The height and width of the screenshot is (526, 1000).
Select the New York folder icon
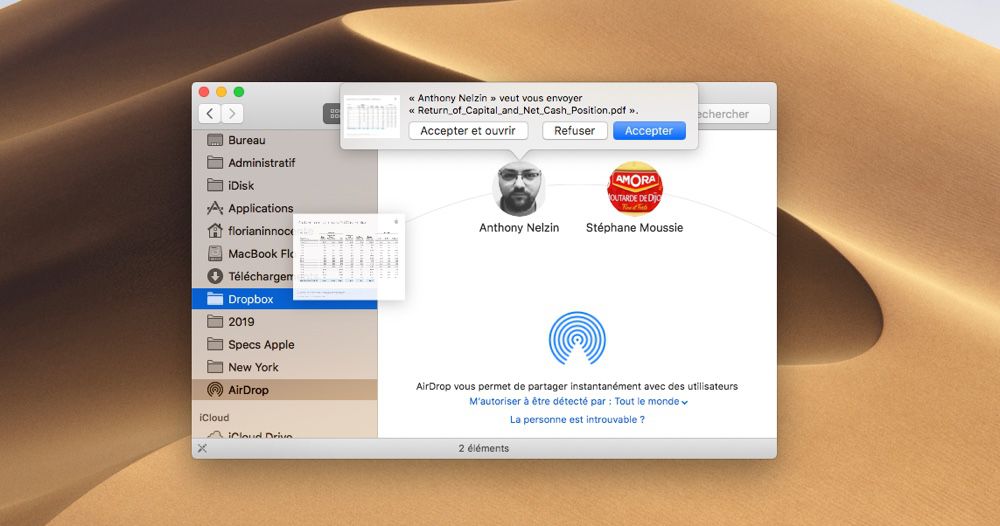(215, 367)
